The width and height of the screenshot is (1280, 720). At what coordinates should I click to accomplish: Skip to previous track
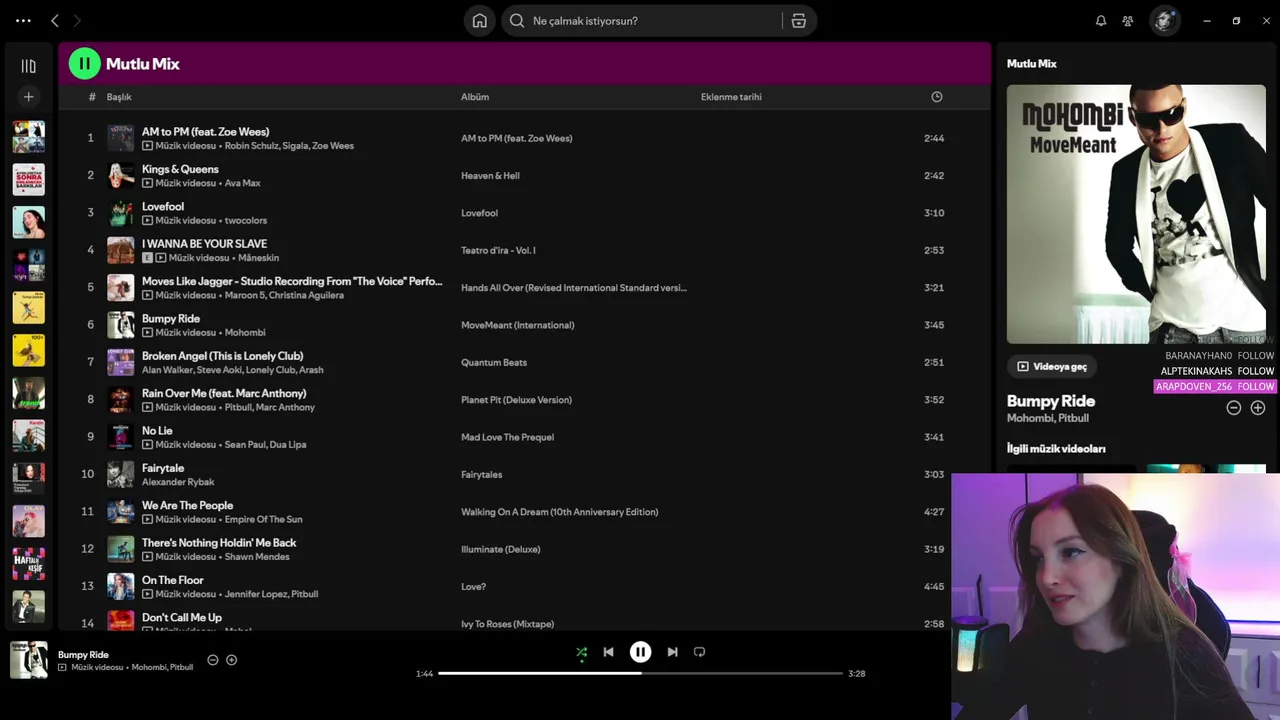[608, 652]
